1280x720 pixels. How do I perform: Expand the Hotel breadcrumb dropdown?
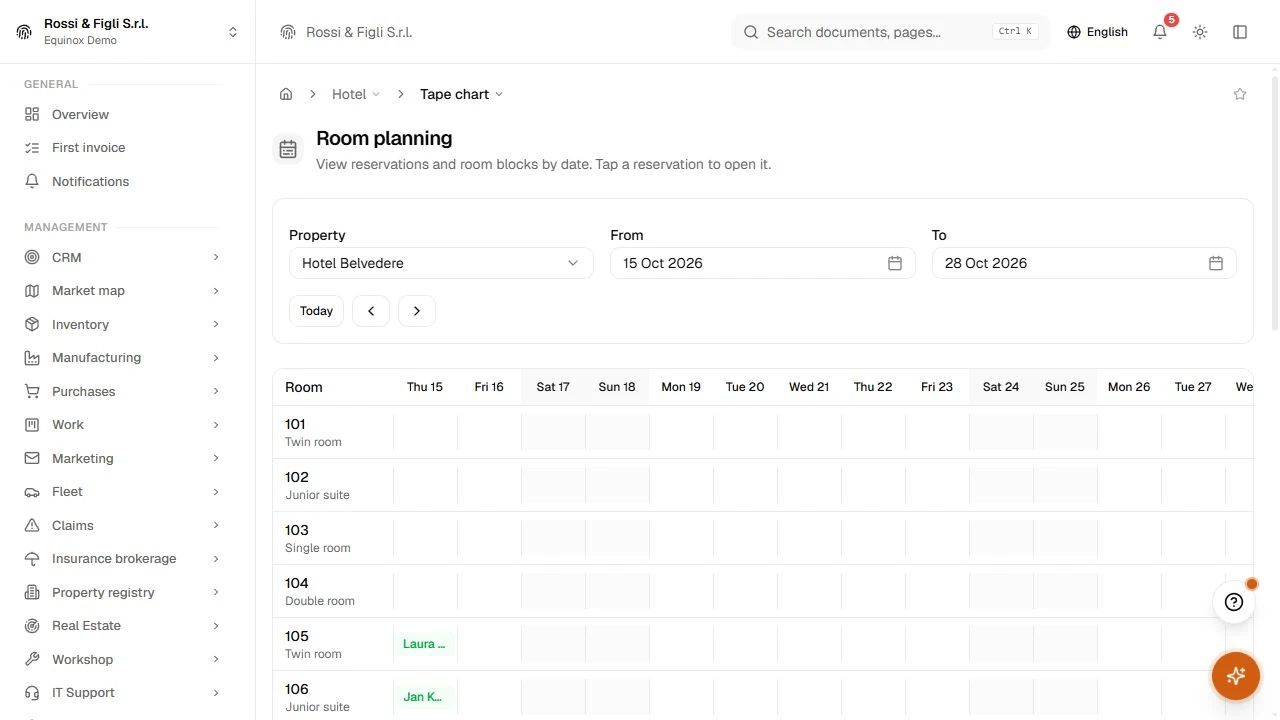pyautogui.click(x=356, y=94)
